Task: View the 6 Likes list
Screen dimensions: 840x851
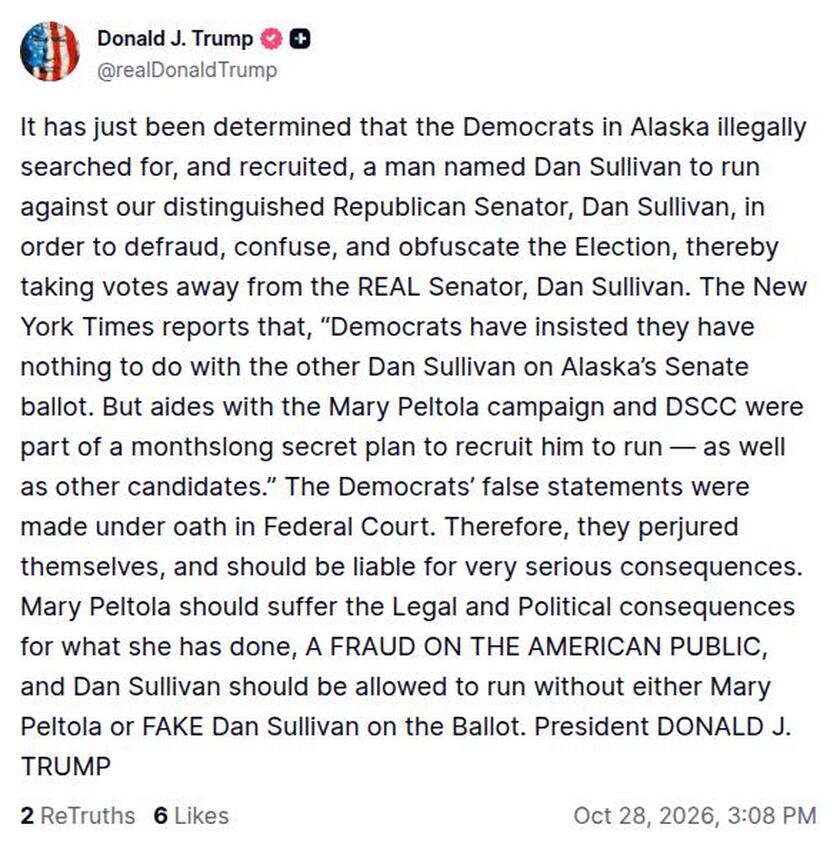Action: (191, 816)
